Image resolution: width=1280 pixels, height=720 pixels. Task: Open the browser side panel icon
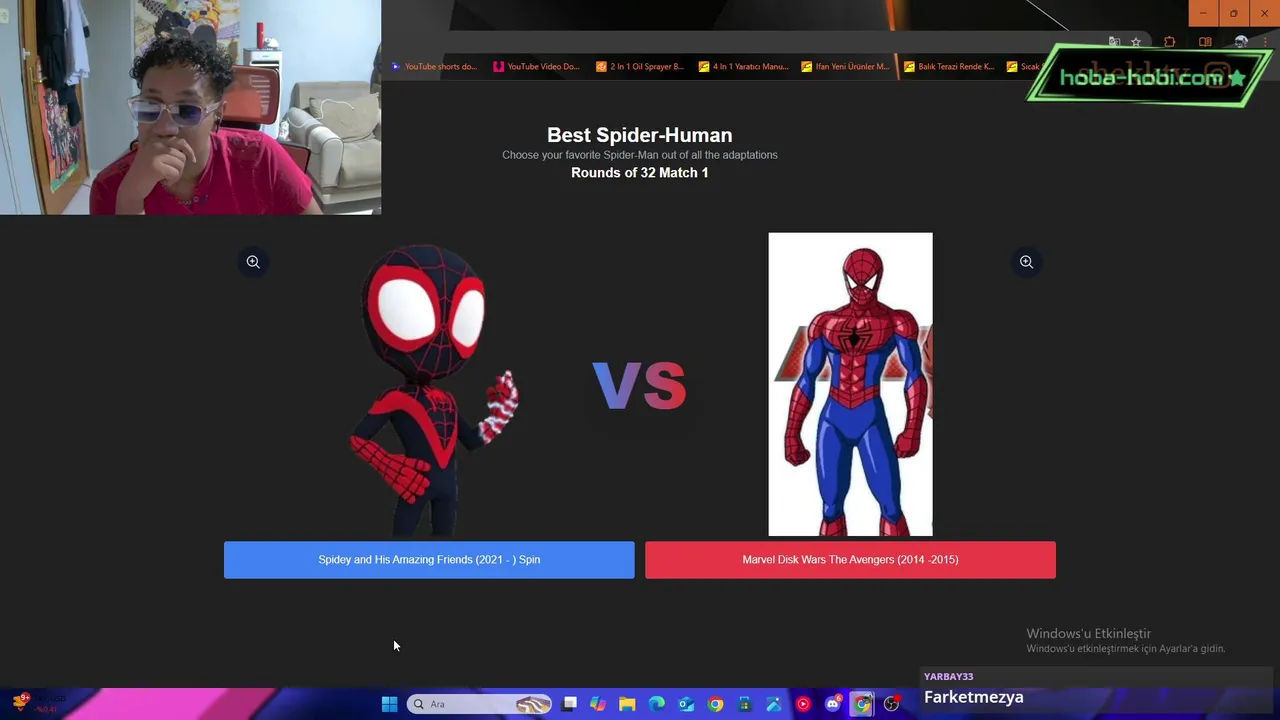click(1205, 42)
